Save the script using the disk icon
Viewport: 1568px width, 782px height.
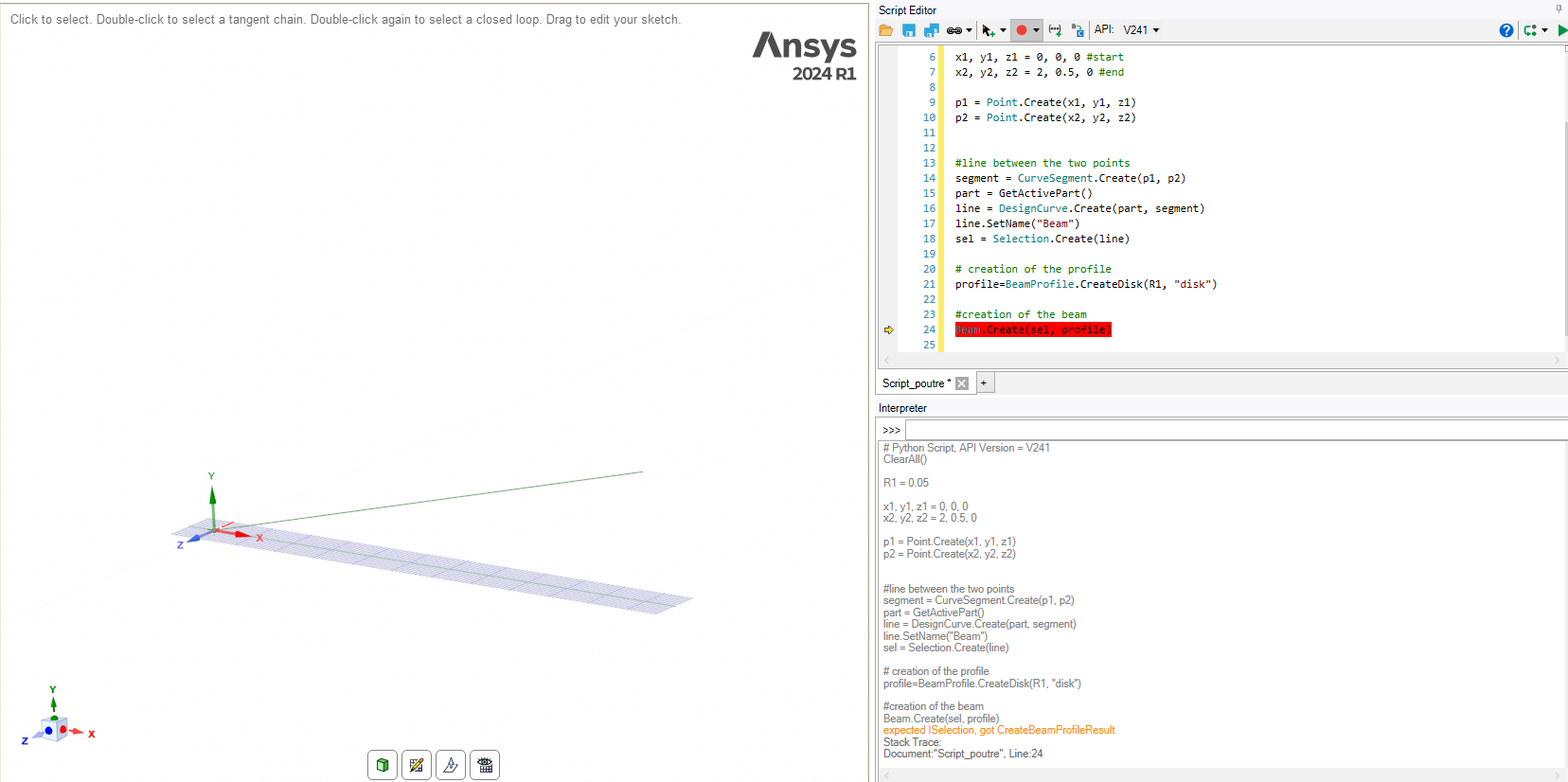909,30
